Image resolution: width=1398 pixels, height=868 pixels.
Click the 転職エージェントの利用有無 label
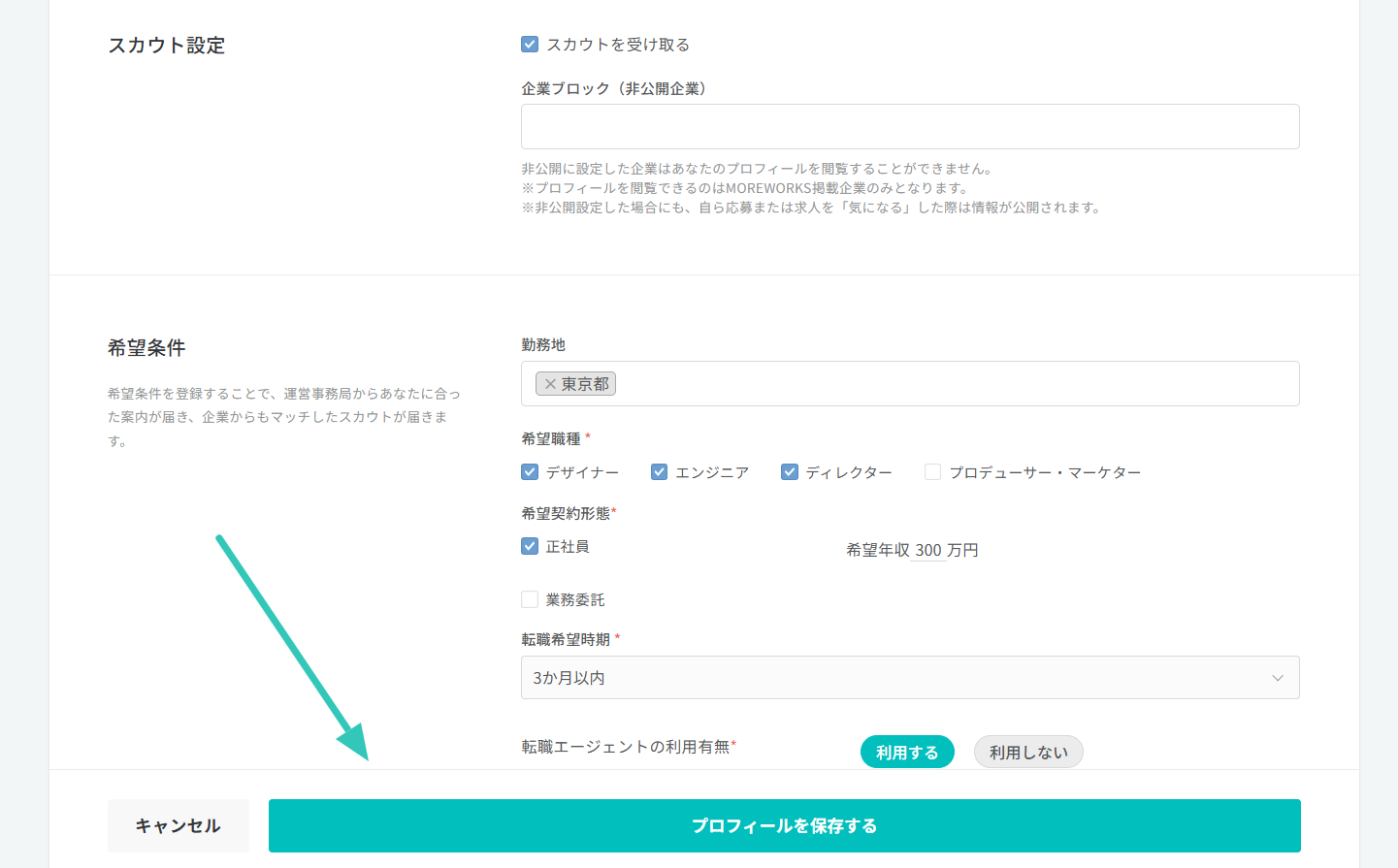click(x=626, y=747)
